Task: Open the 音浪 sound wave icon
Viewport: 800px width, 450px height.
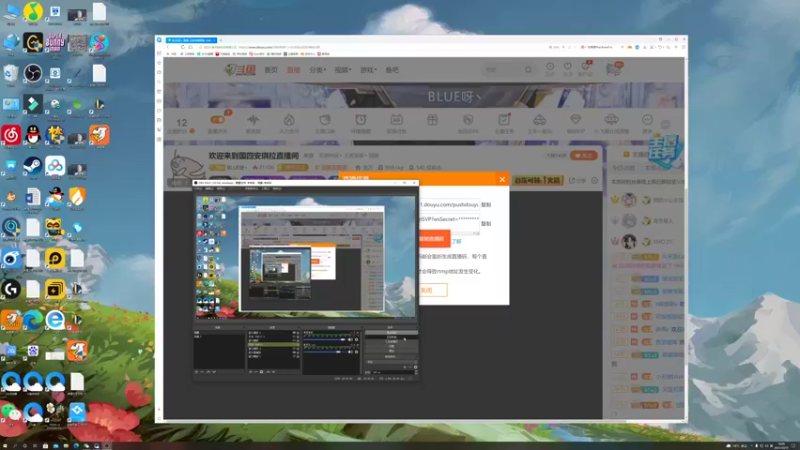Action: point(253,120)
